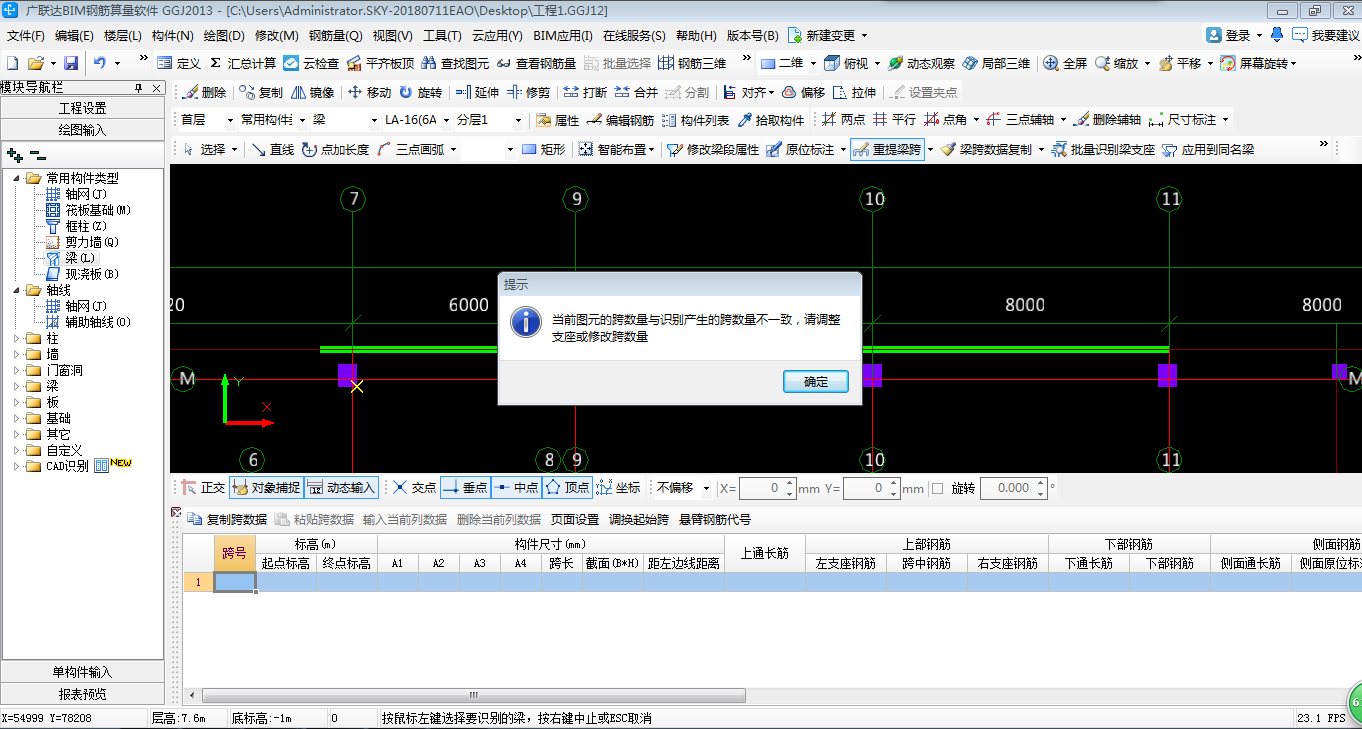Toggle 中点 midpoint snap

tap(516, 488)
